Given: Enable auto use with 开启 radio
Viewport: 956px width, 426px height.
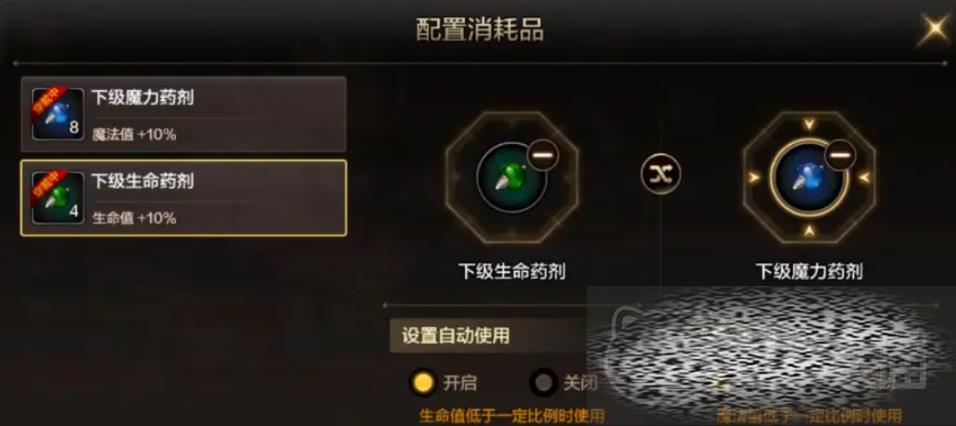Looking at the screenshot, I should tap(423, 383).
